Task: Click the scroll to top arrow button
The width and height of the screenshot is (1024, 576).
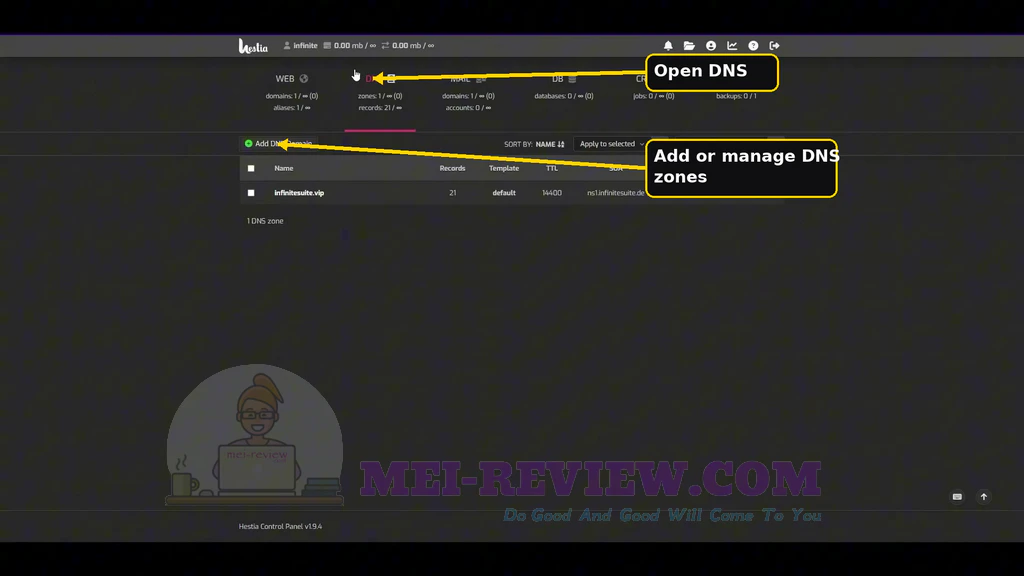Action: tap(984, 497)
